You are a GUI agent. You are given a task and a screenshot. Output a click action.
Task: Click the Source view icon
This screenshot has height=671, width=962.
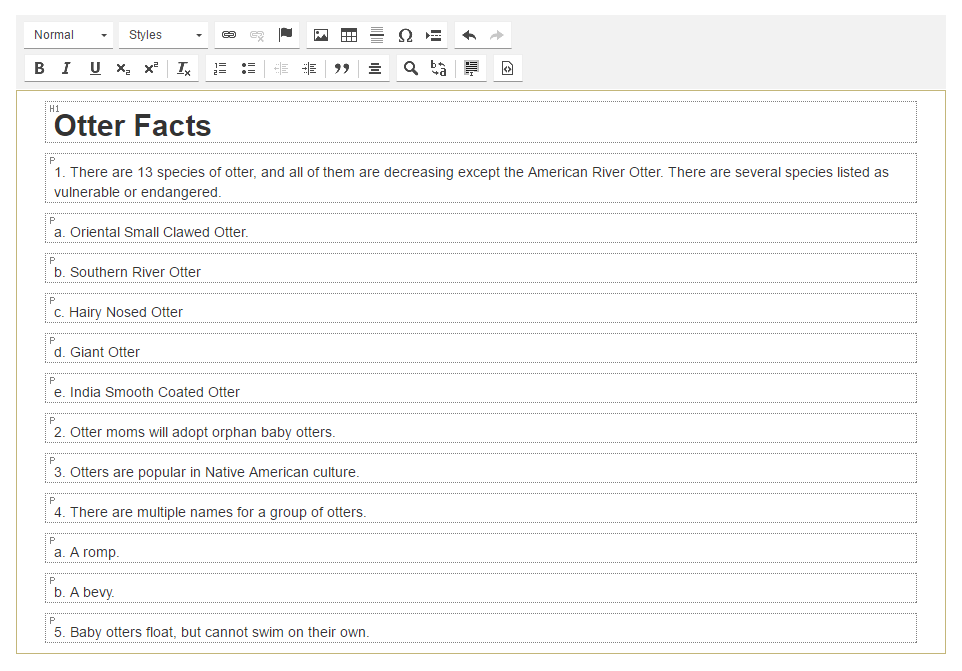point(507,68)
